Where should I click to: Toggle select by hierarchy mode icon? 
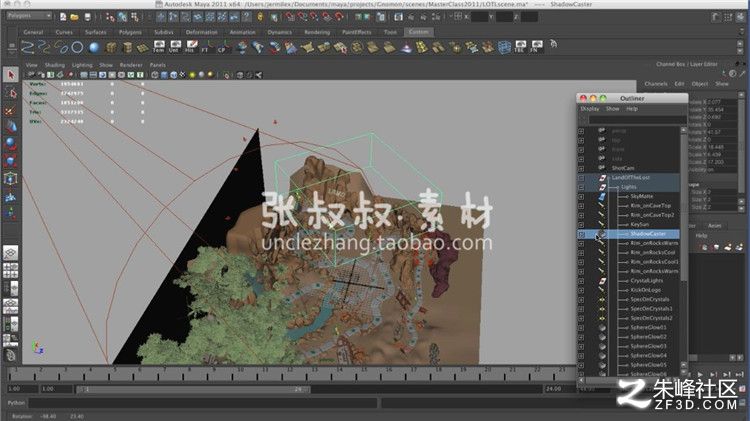[110, 17]
